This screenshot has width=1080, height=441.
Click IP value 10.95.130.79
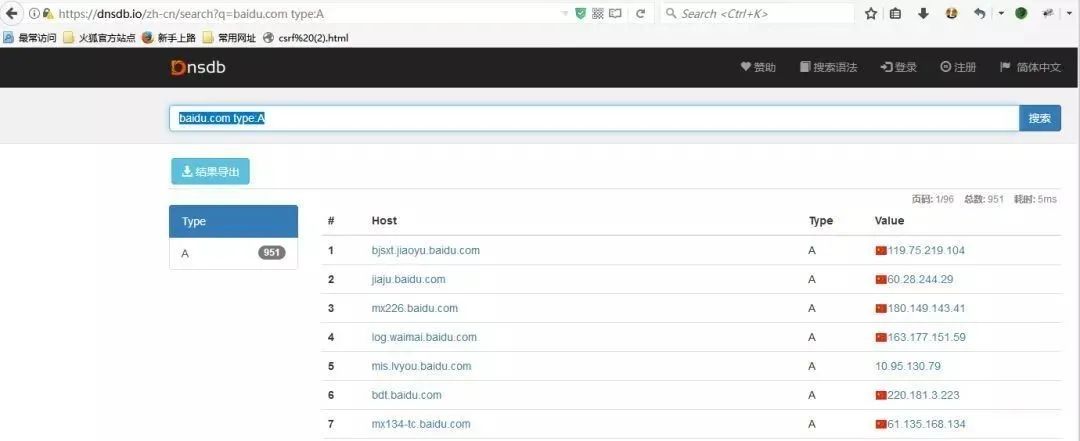pyautogui.click(x=908, y=366)
